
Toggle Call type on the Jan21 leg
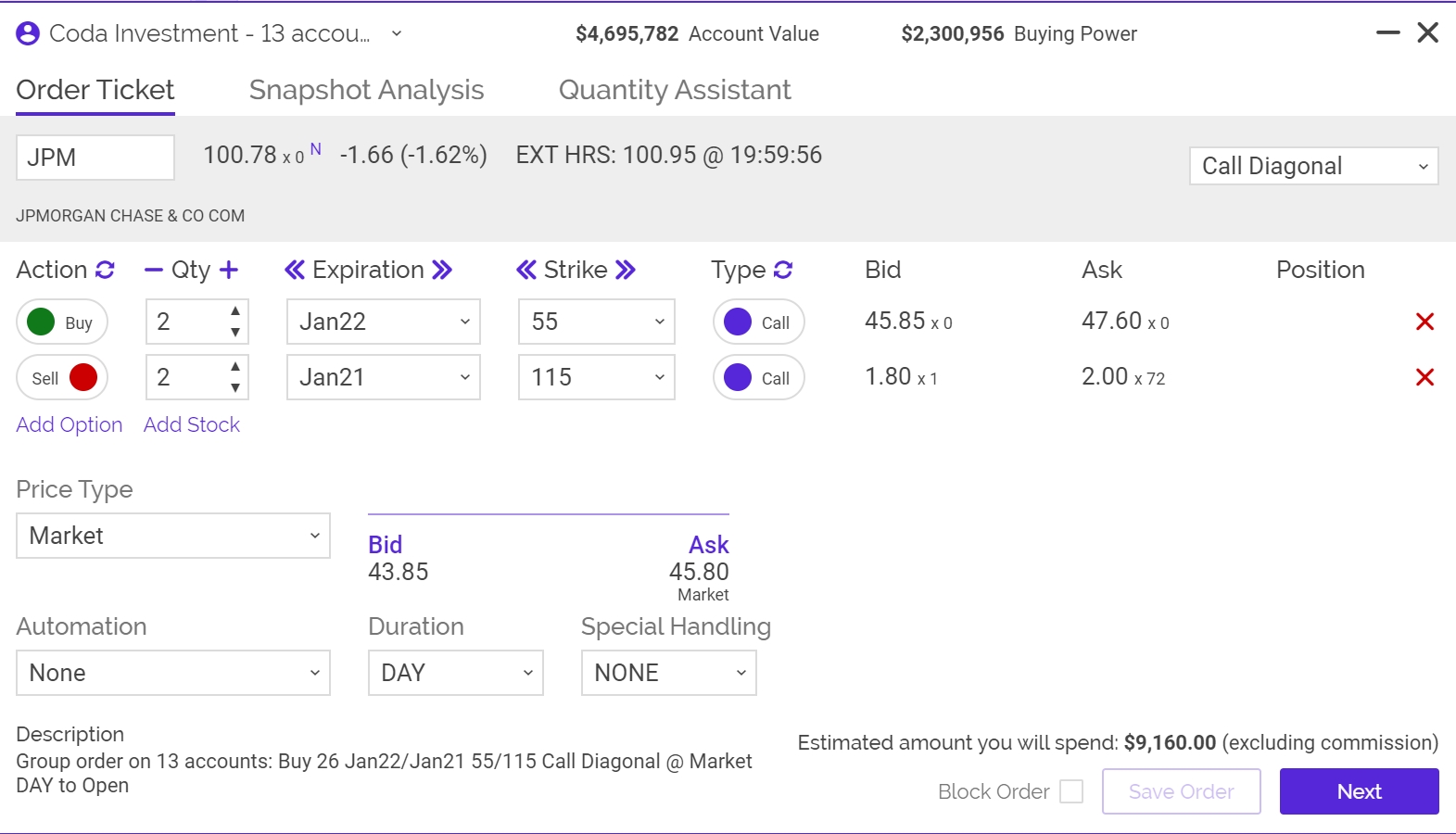tap(758, 378)
